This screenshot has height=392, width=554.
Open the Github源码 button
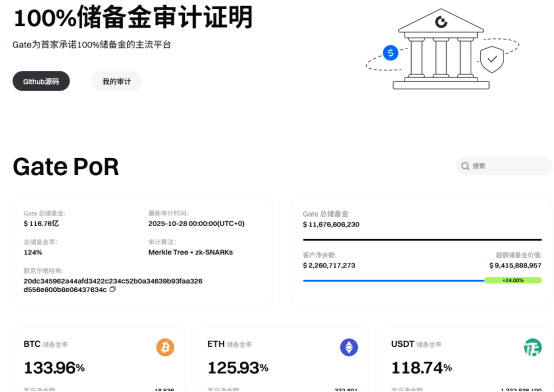[41, 81]
